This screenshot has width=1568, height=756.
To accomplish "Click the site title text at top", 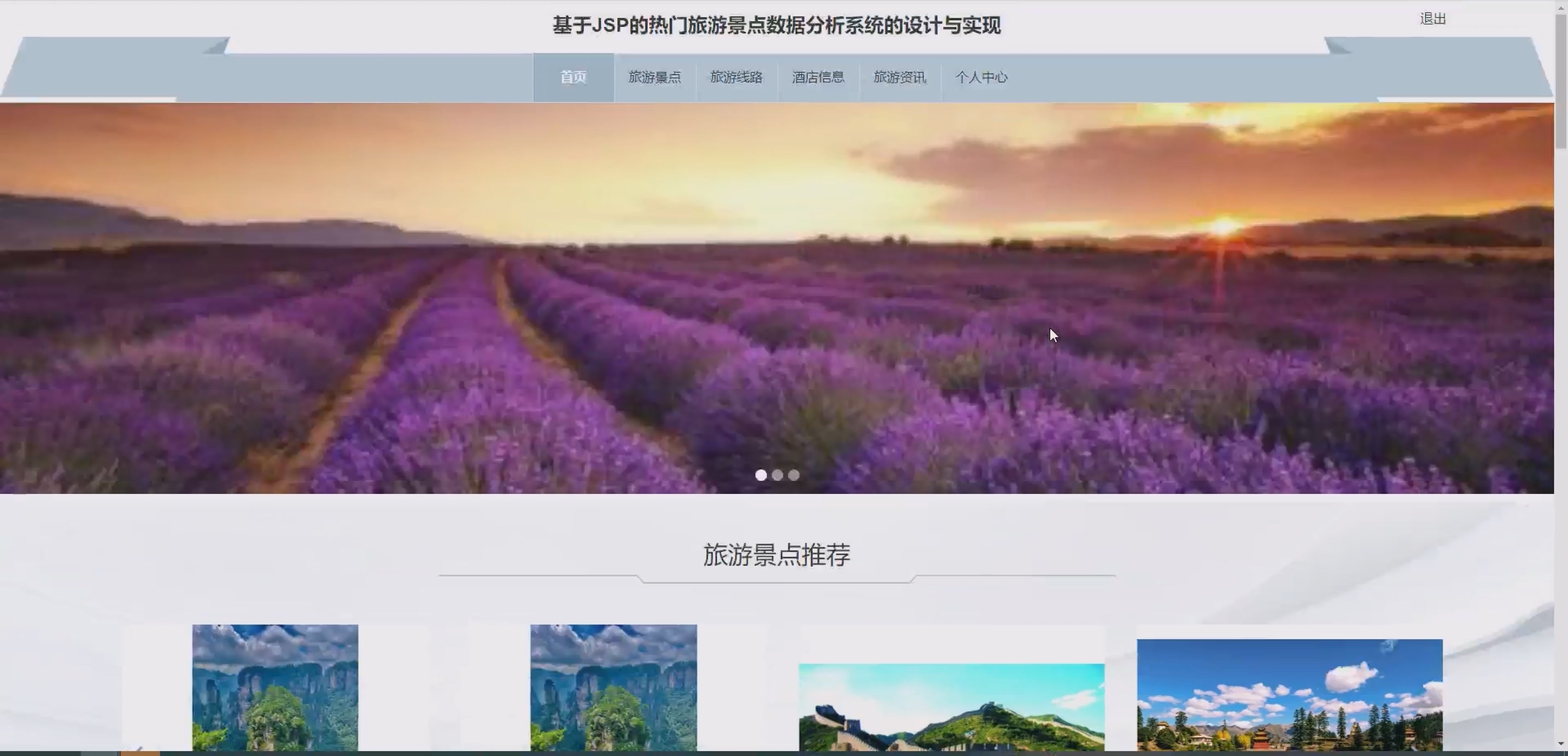I will pyautogui.click(x=777, y=26).
